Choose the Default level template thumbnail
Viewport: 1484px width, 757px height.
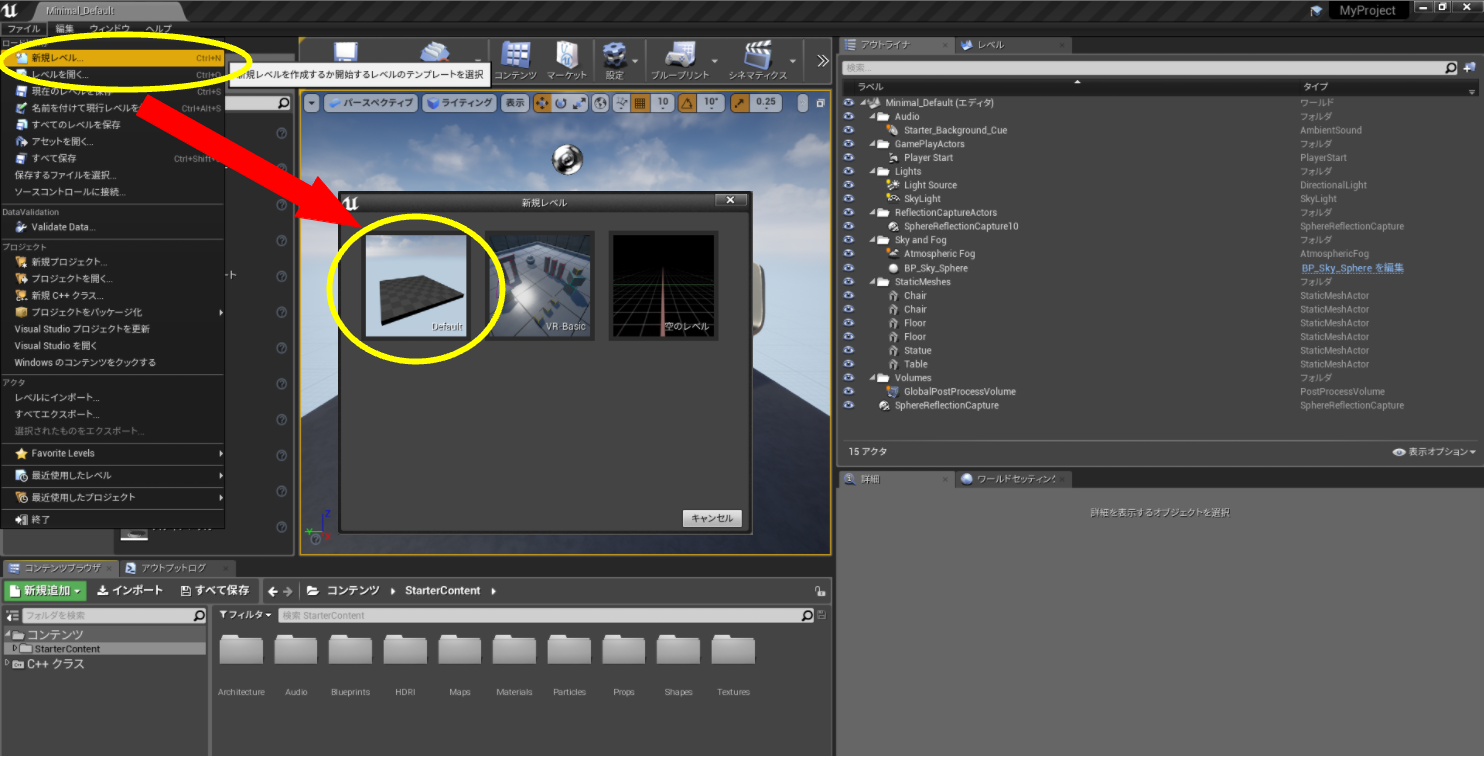pos(416,285)
